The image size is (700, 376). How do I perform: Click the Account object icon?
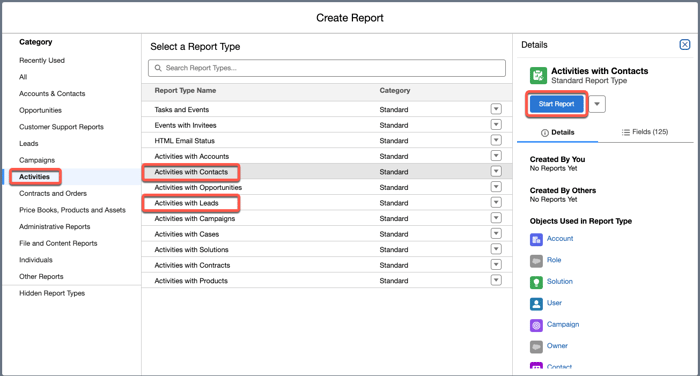536,239
